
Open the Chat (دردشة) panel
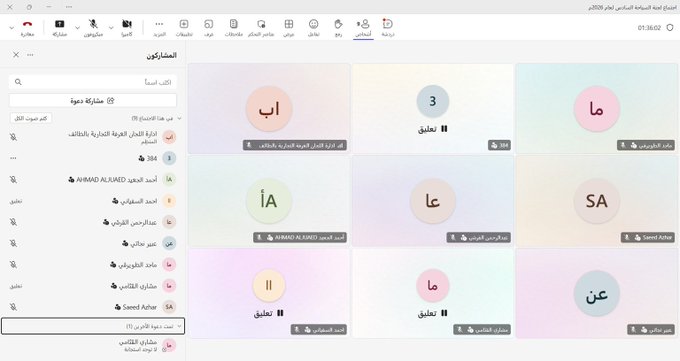(388, 27)
